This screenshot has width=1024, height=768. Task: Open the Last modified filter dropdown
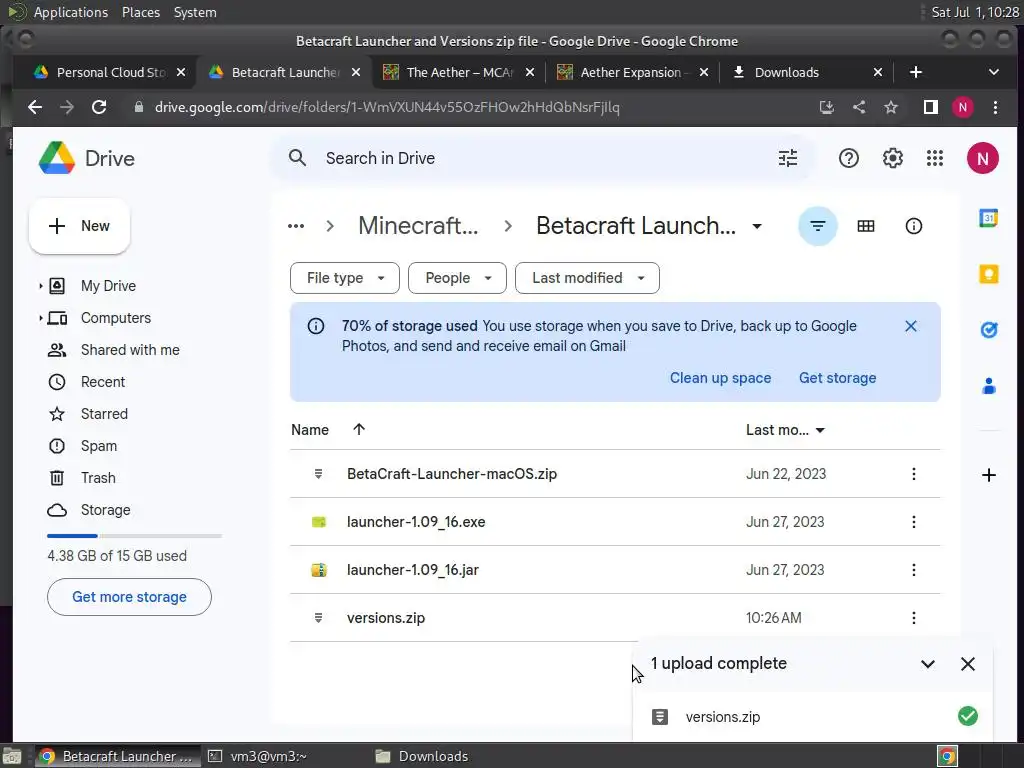[587, 278]
